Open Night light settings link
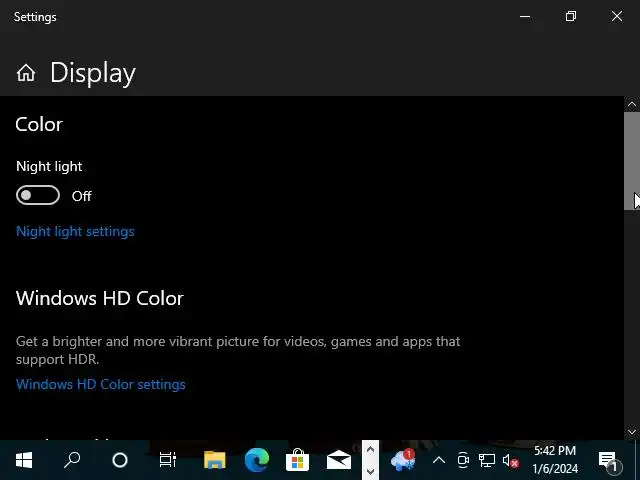The height and width of the screenshot is (480, 640). pyautogui.click(x=75, y=231)
